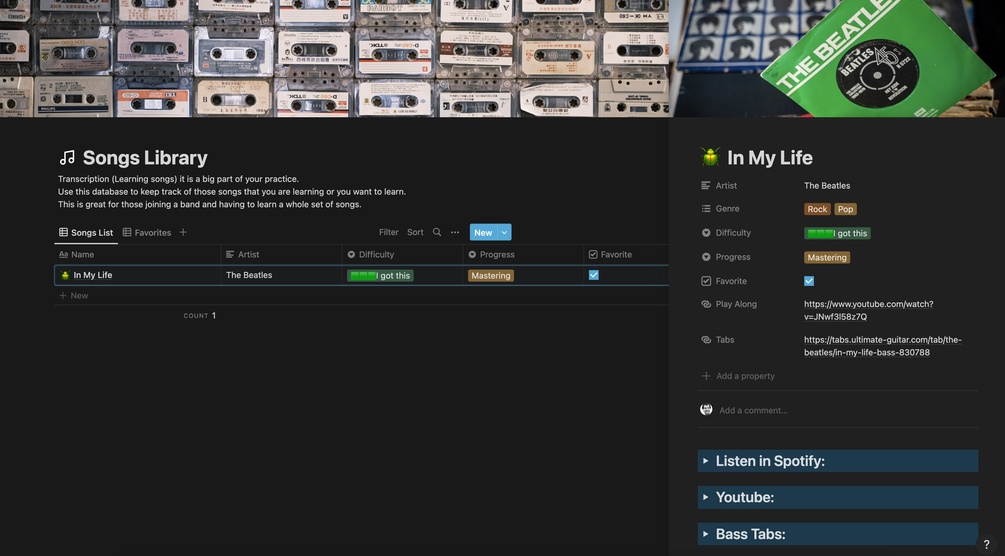Switch to the Favorites view tab
Viewport: 1005px width, 556px height.
[x=147, y=233]
